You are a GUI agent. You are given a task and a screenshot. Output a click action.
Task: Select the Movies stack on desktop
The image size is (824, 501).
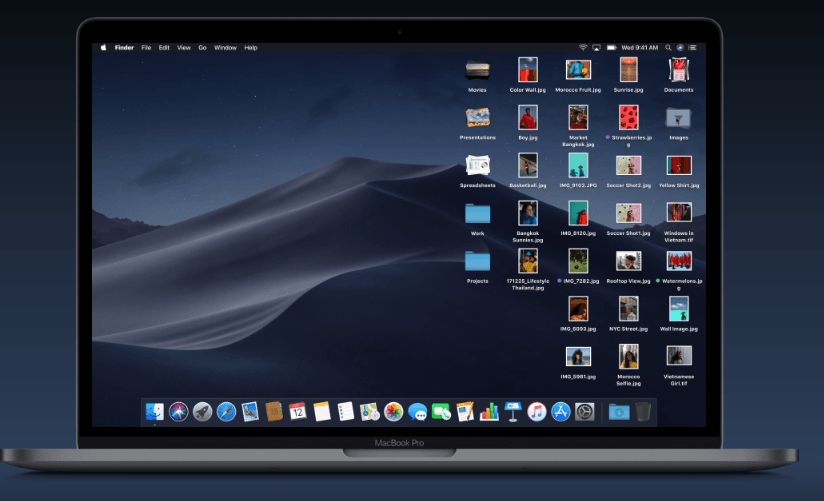pos(478,70)
